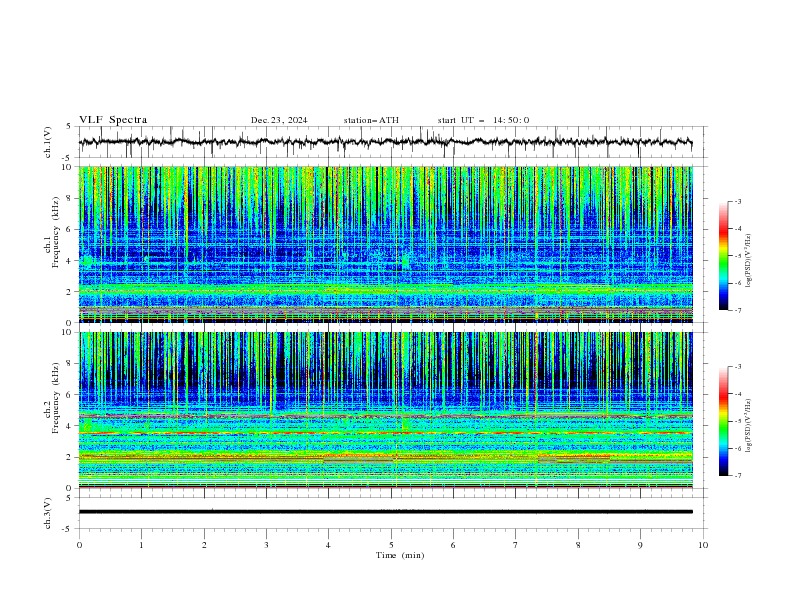The height and width of the screenshot is (612, 792).
Task: Click time axis tick label 5
Action: click(391, 545)
